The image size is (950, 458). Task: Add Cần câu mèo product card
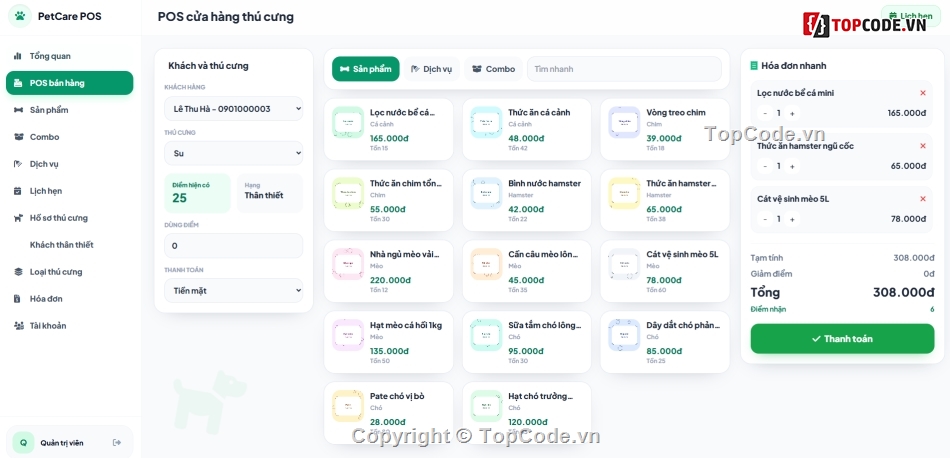coord(526,271)
